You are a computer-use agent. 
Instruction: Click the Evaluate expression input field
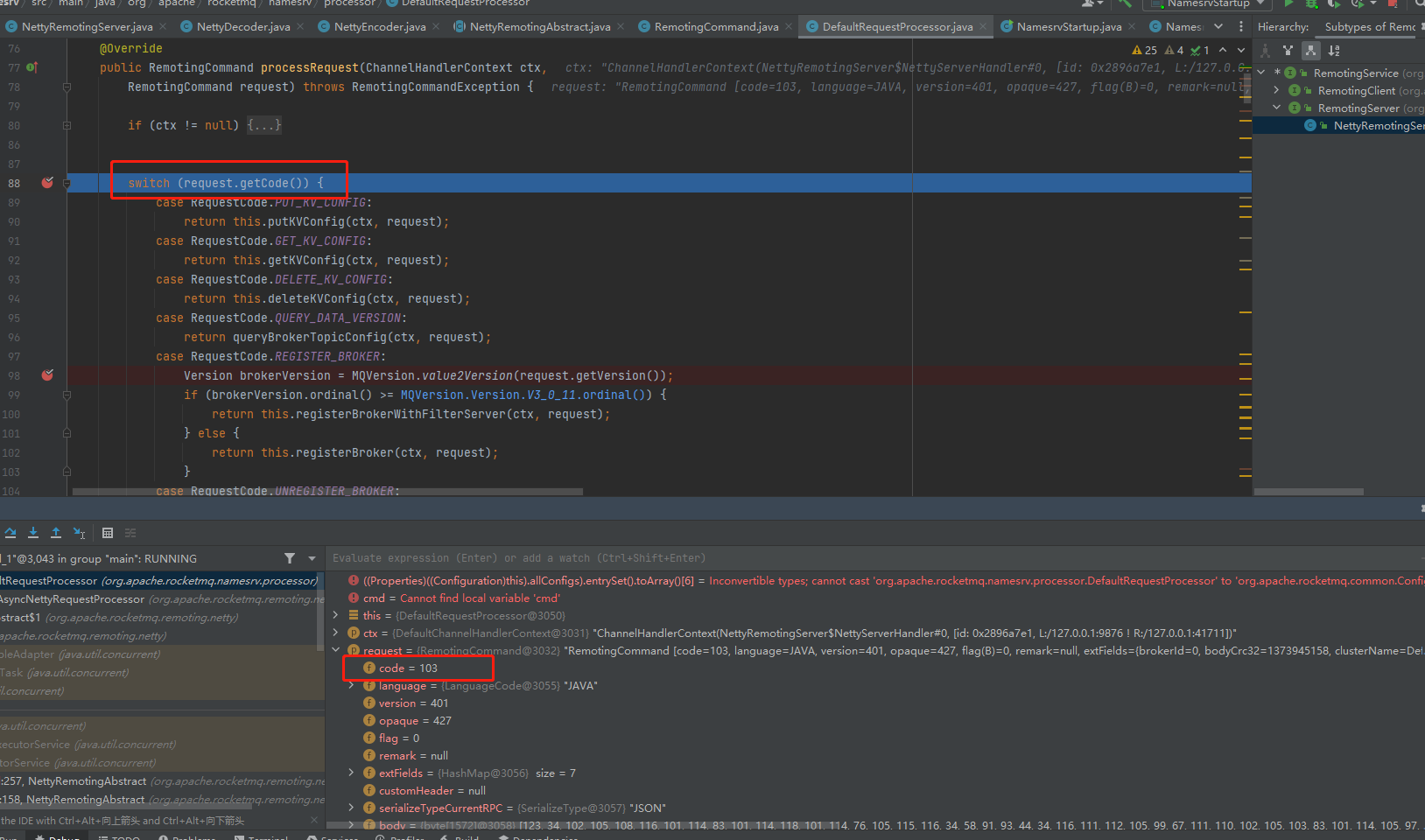875,558
